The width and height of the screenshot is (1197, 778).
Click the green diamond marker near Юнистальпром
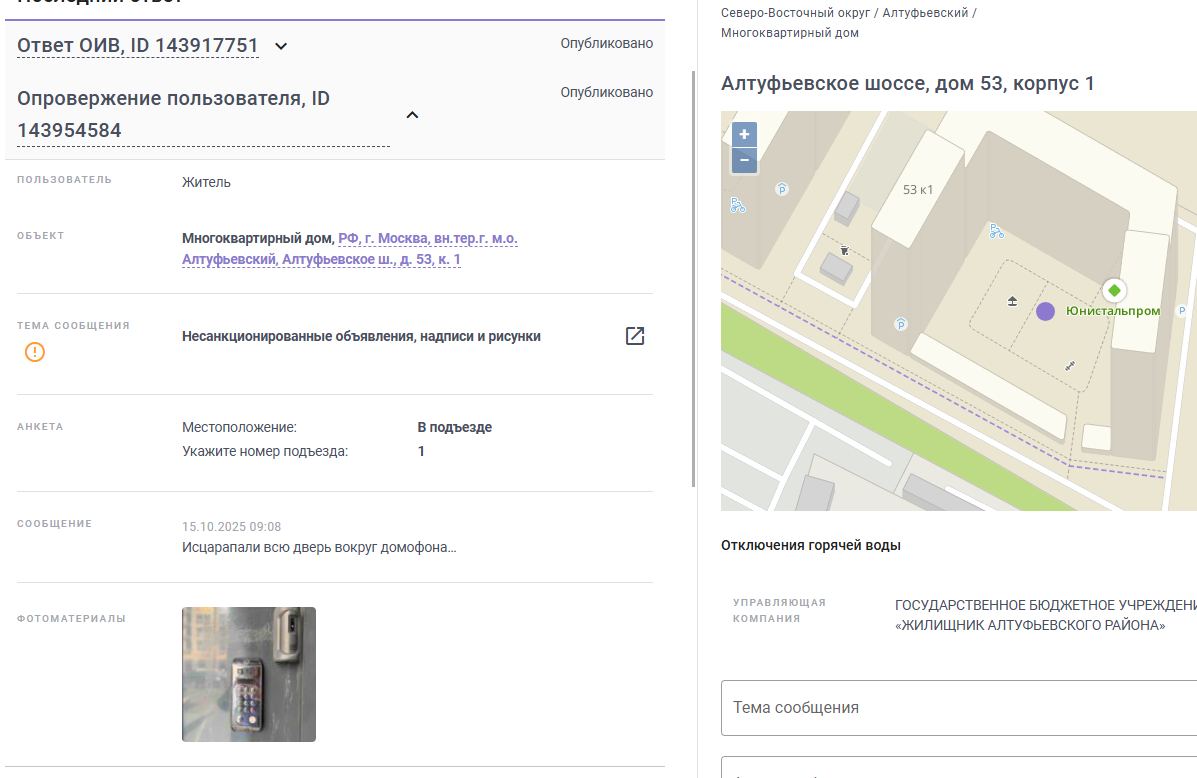pyautogui.click(x=1115, y=290)
